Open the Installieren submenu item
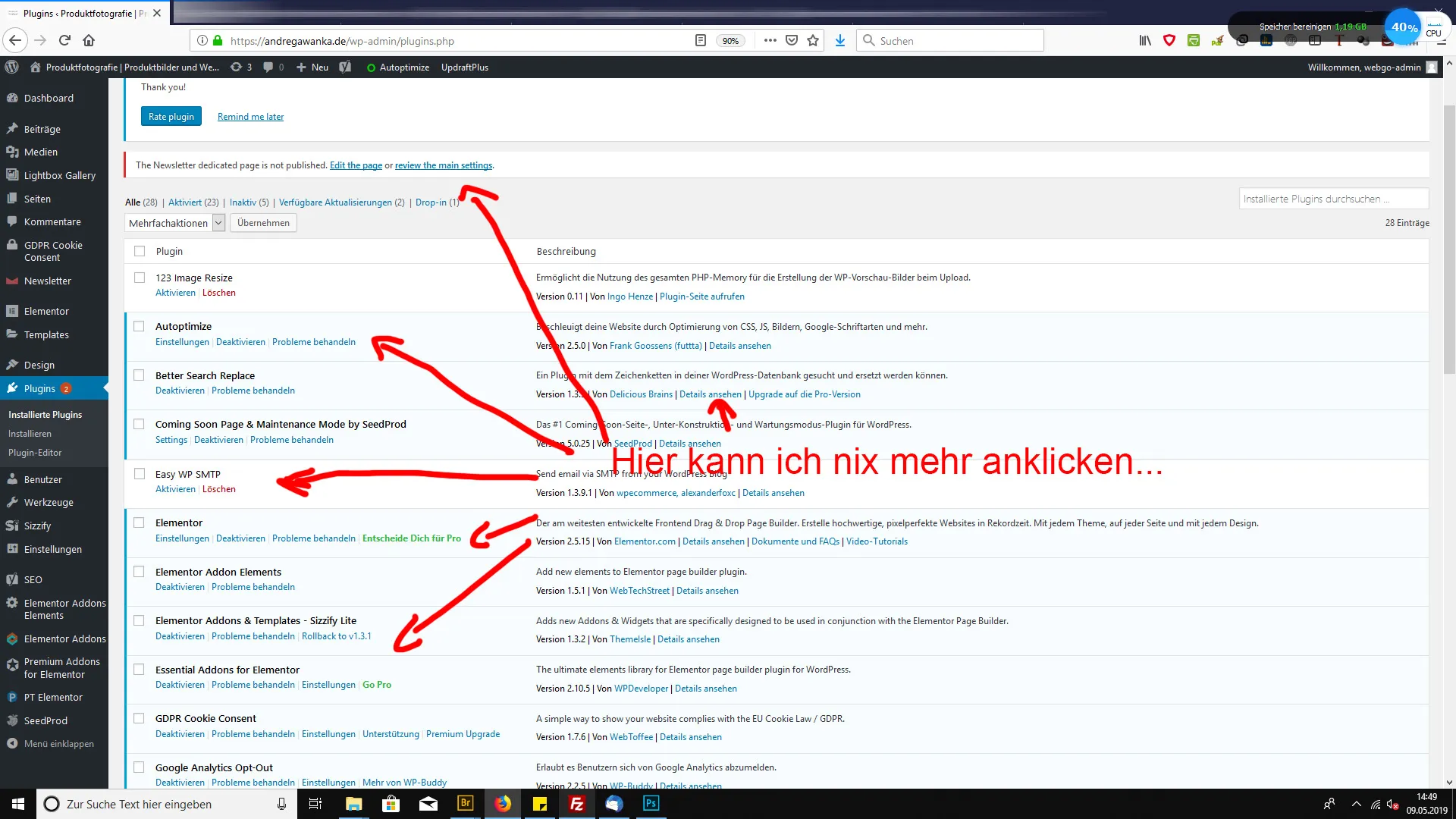Viewport: 1456px width, 819px height. [30, 434]
